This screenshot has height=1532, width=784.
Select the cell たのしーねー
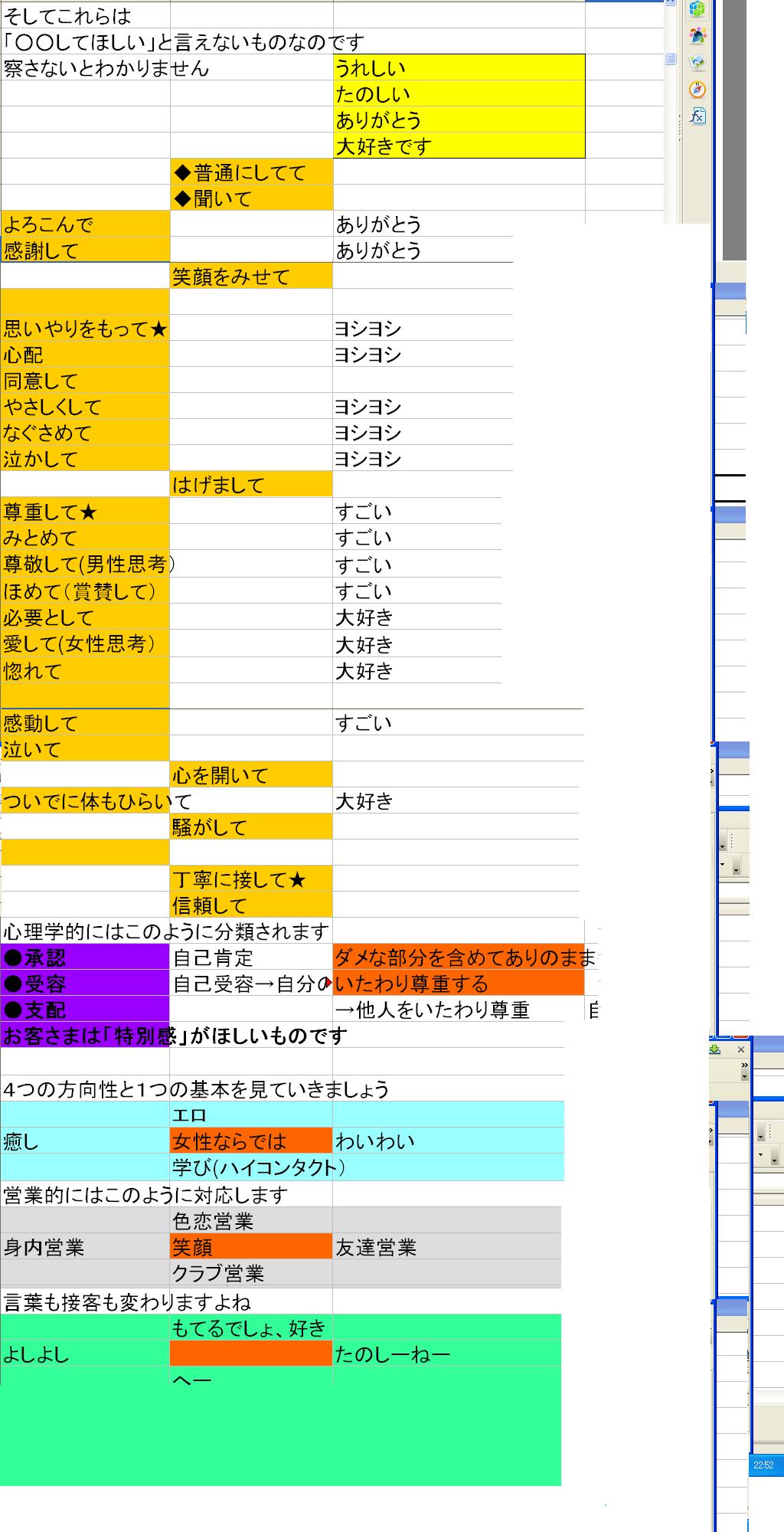[x=447, y=1354]
